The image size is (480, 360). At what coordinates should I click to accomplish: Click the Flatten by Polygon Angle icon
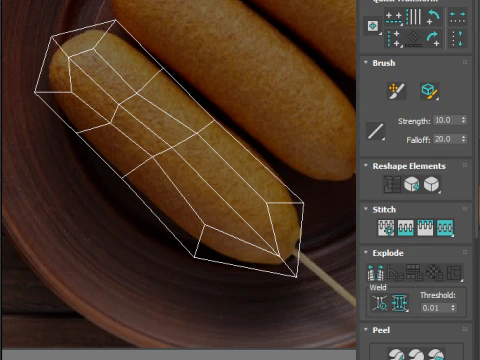coord(395,273)
